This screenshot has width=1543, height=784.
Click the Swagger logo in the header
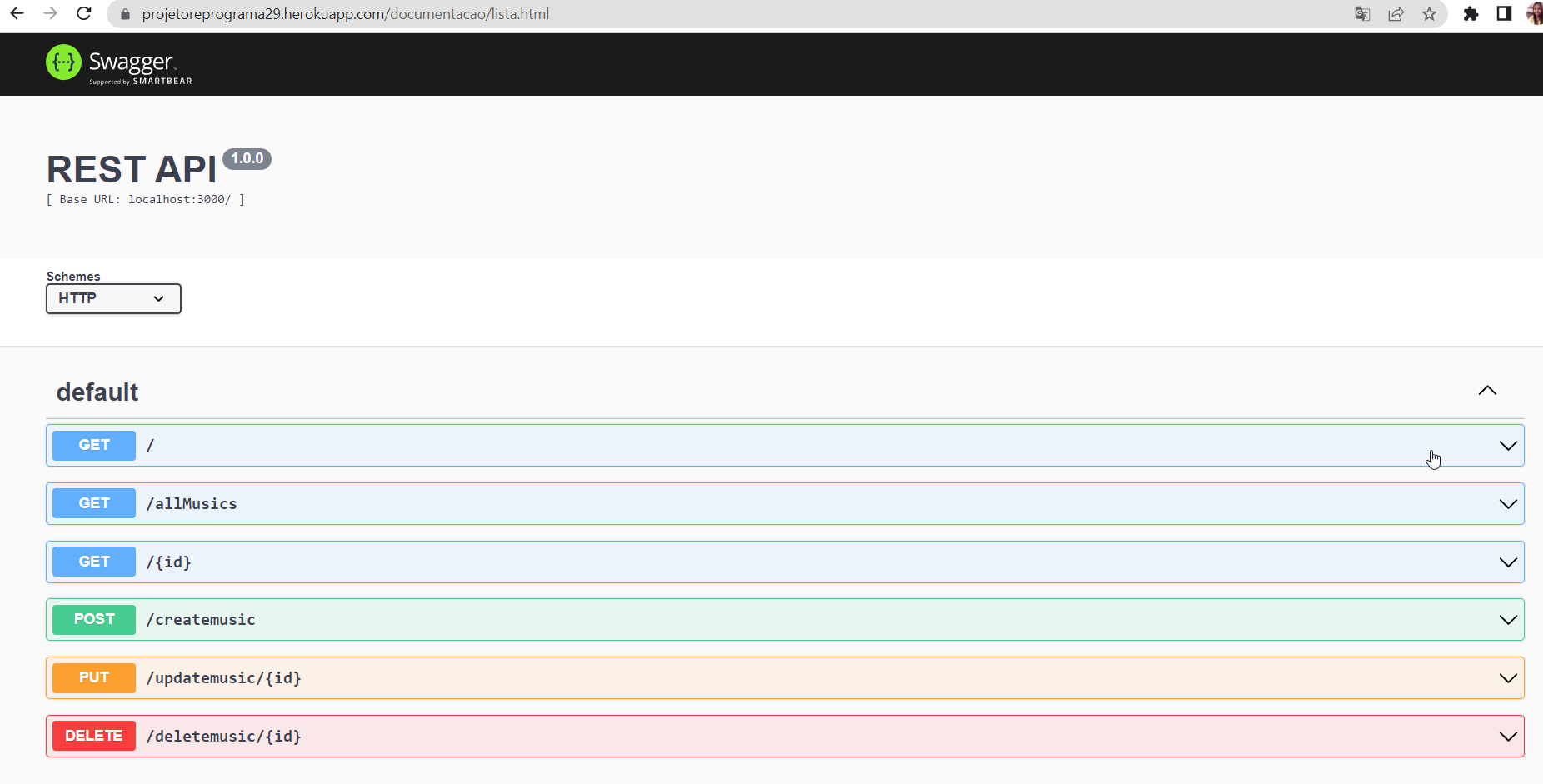118,63
